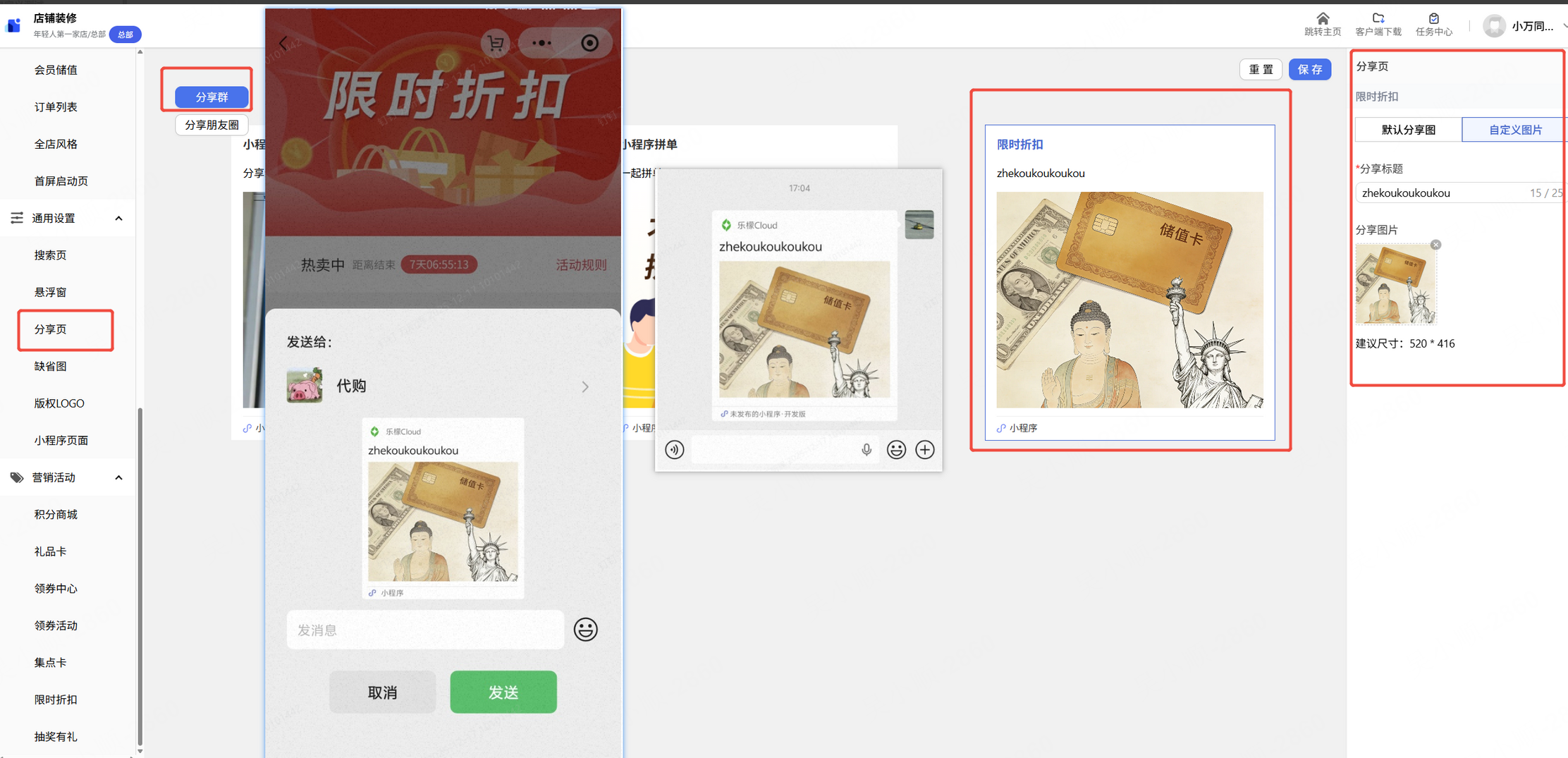Open 首屏启动页 in sidebar
The width and height of the screenshot is (1568, 758).
(61, 181)
